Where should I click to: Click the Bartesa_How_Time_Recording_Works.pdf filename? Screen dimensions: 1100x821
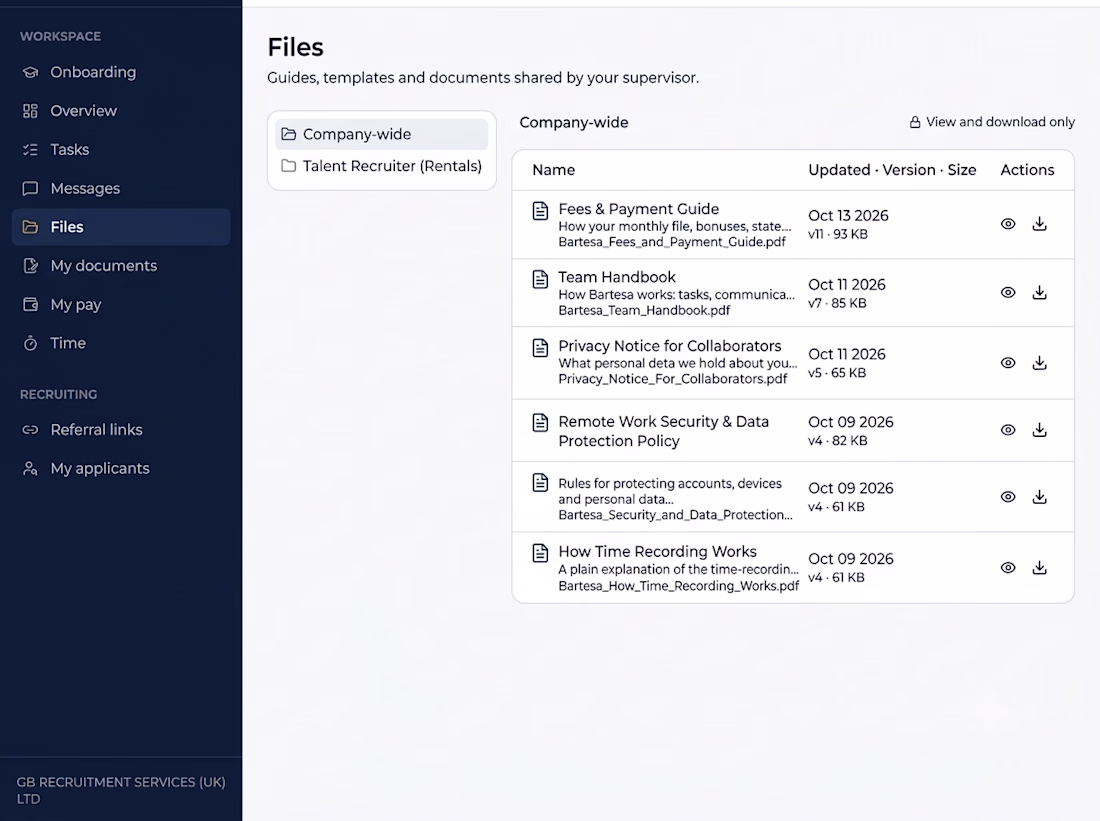(x=678, y=586)
